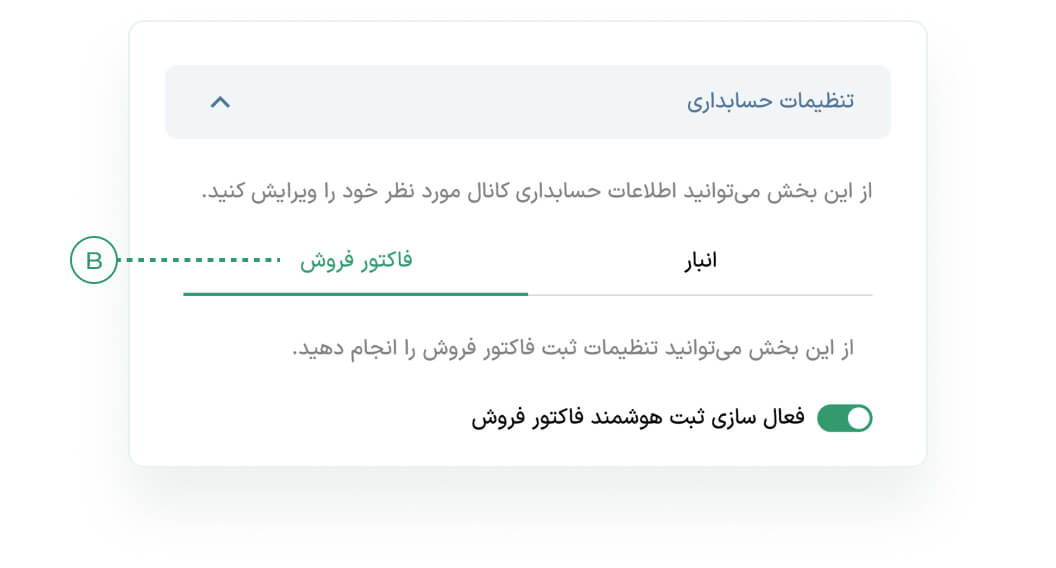The image size is (1056, 568).
Task: Click the green underline below فاکتور فروش
Action: tap(356, 294)
